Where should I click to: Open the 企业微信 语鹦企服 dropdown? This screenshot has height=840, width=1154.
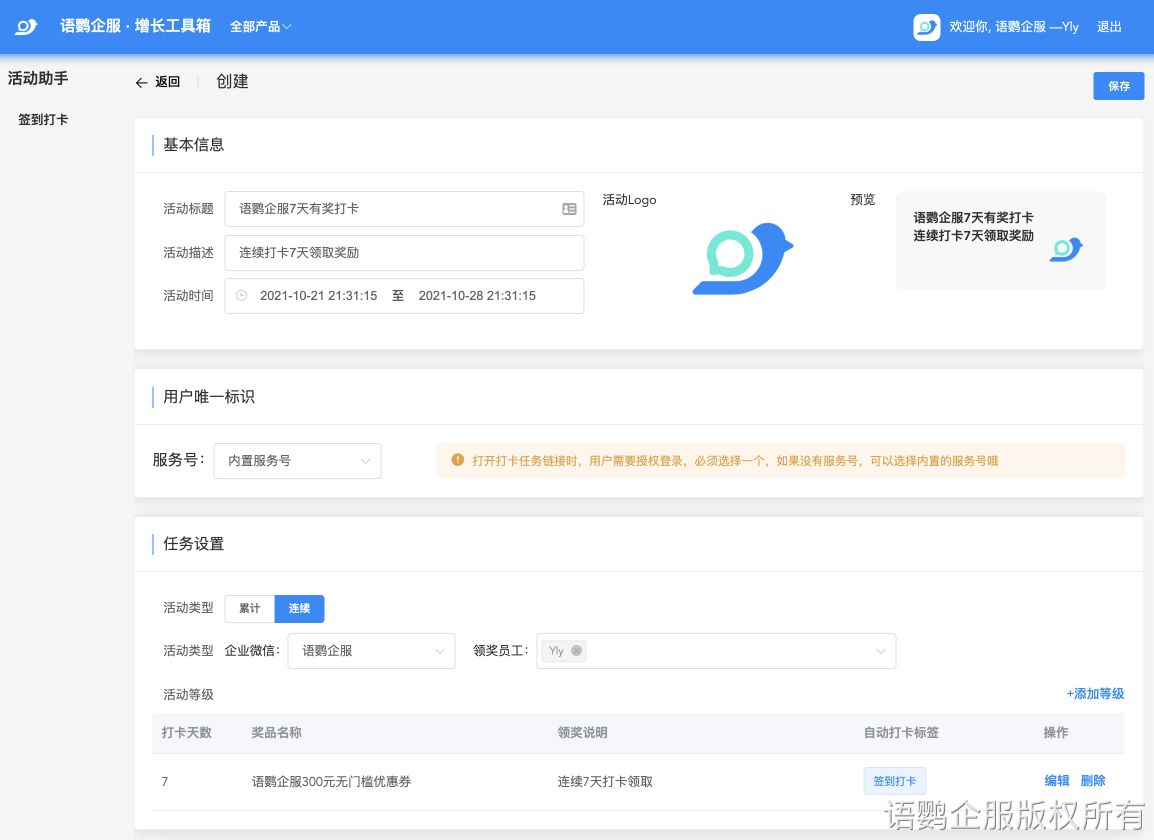(371, 651)
